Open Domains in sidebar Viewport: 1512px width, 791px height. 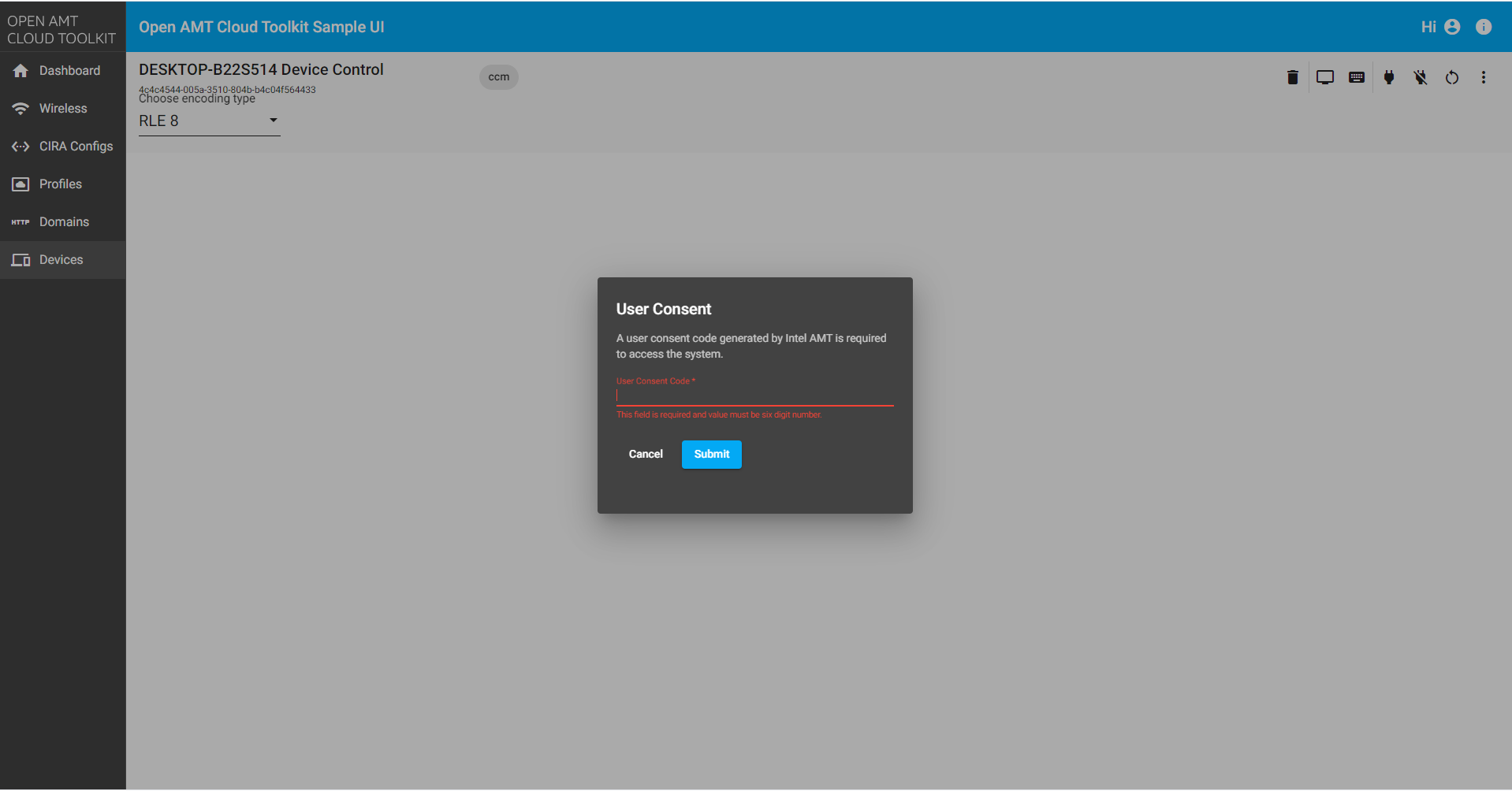63,222
